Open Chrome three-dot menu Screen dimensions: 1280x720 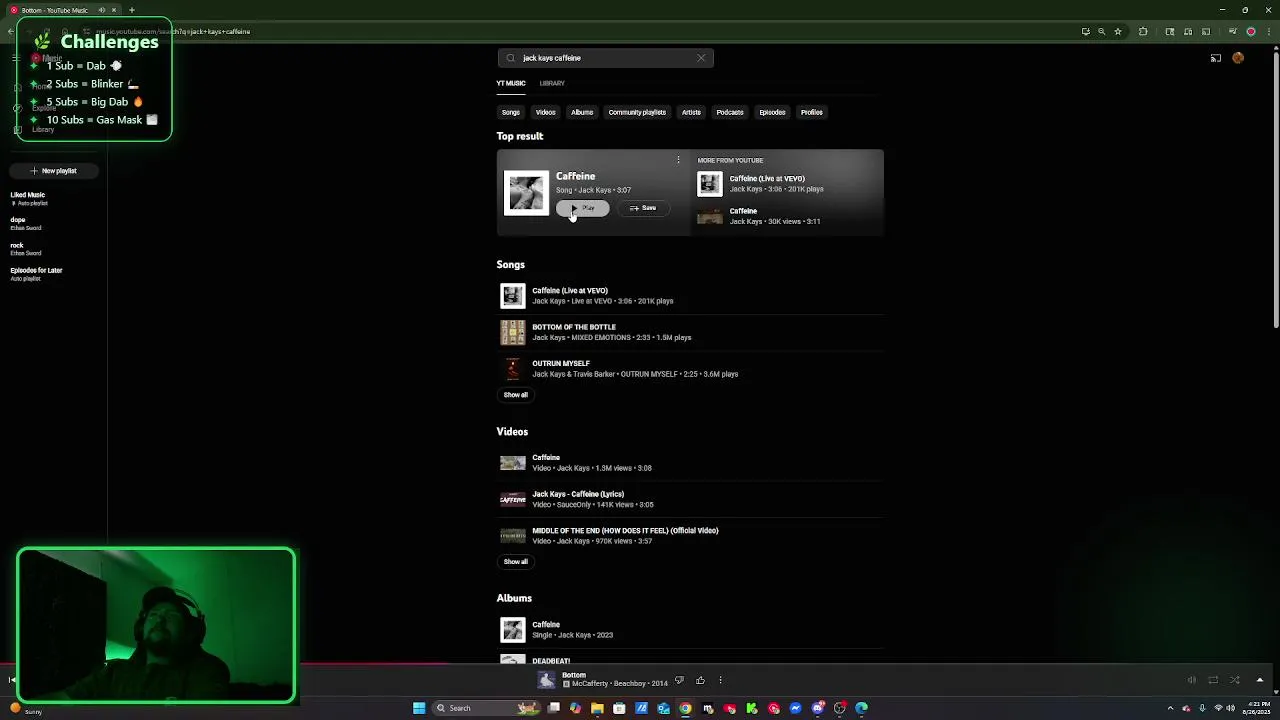(x=1267, y=31)
